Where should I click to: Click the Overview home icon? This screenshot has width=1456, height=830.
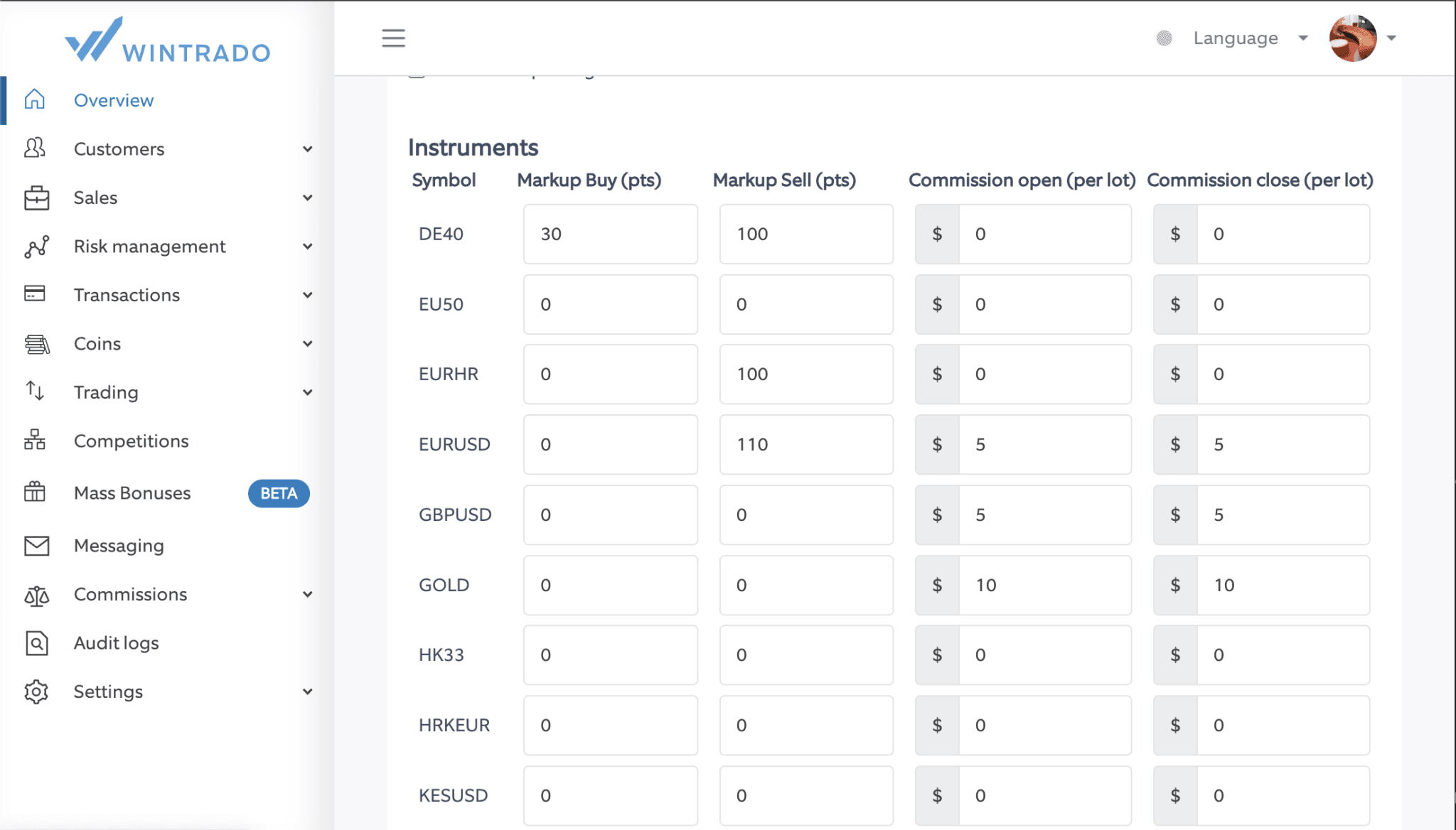click(34, 99)
